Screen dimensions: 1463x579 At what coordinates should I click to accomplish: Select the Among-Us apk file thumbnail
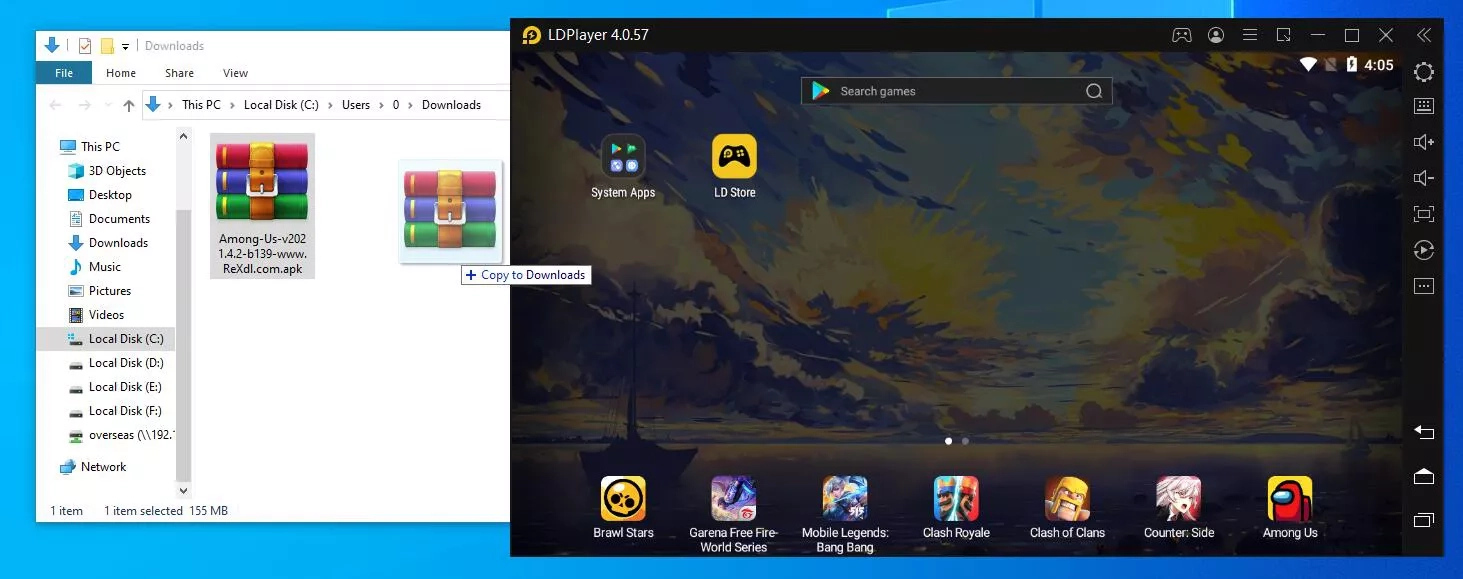263,181
